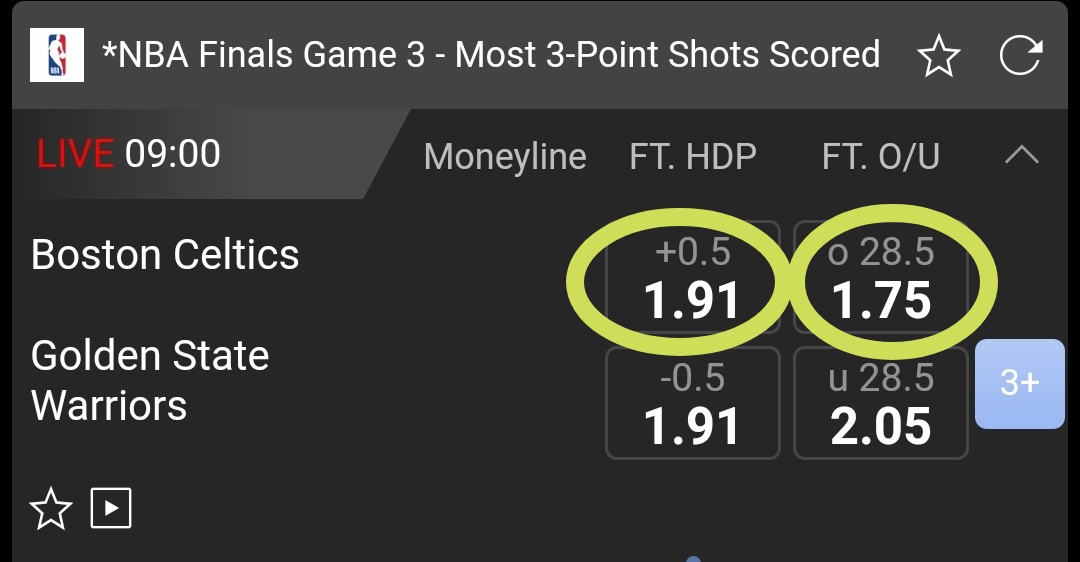Open the Golden State Warriors team name

coord(150,381)
